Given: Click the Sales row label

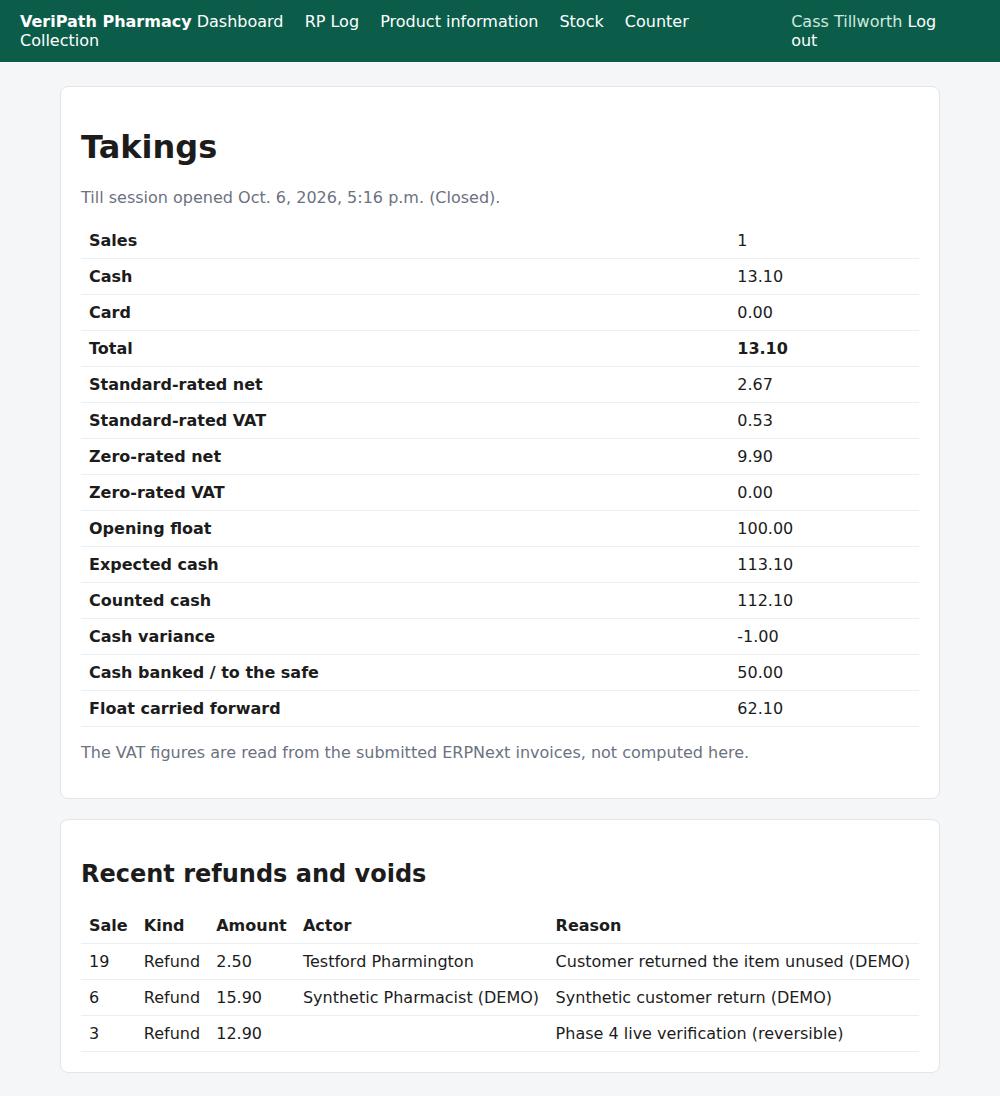Looking at the screenshot, I should point(113,240).
